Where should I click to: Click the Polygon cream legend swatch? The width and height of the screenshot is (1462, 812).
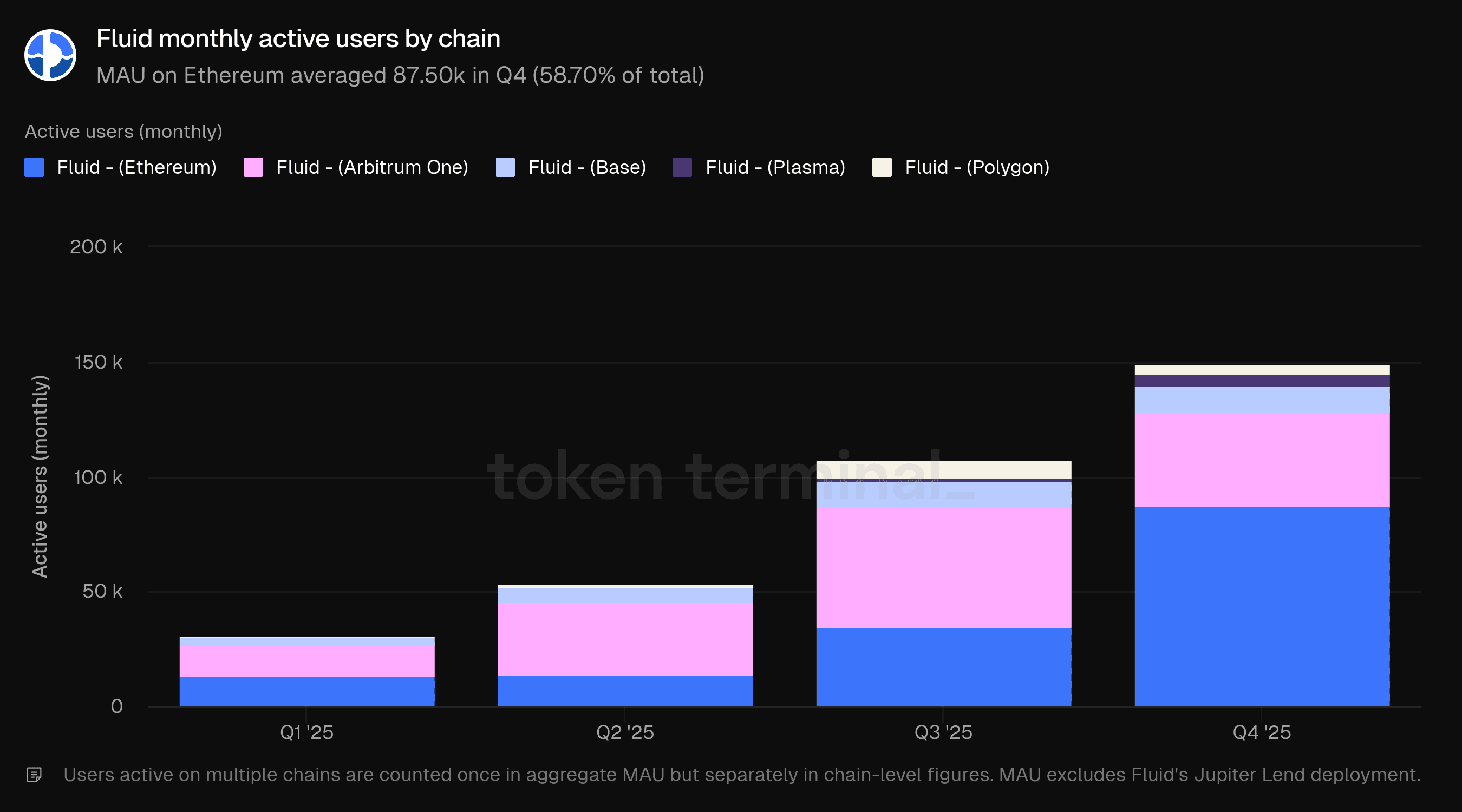882,167
